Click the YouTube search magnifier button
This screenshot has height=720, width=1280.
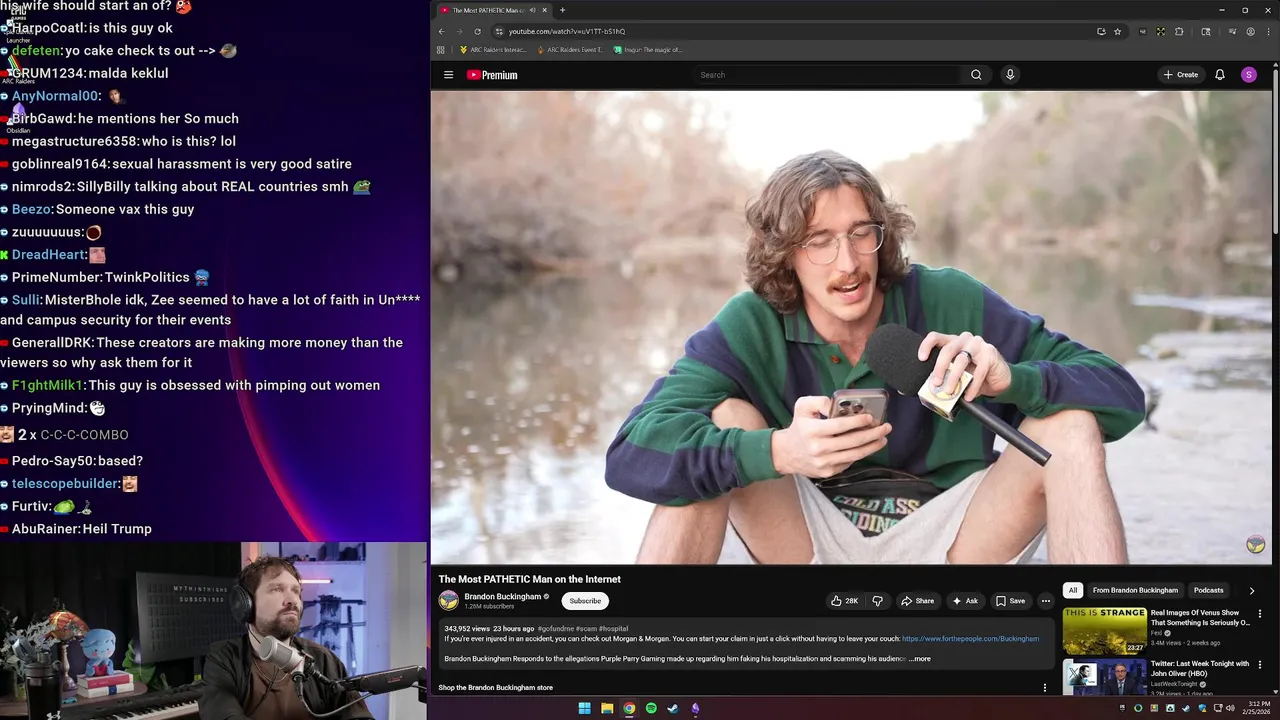[976, 75]
